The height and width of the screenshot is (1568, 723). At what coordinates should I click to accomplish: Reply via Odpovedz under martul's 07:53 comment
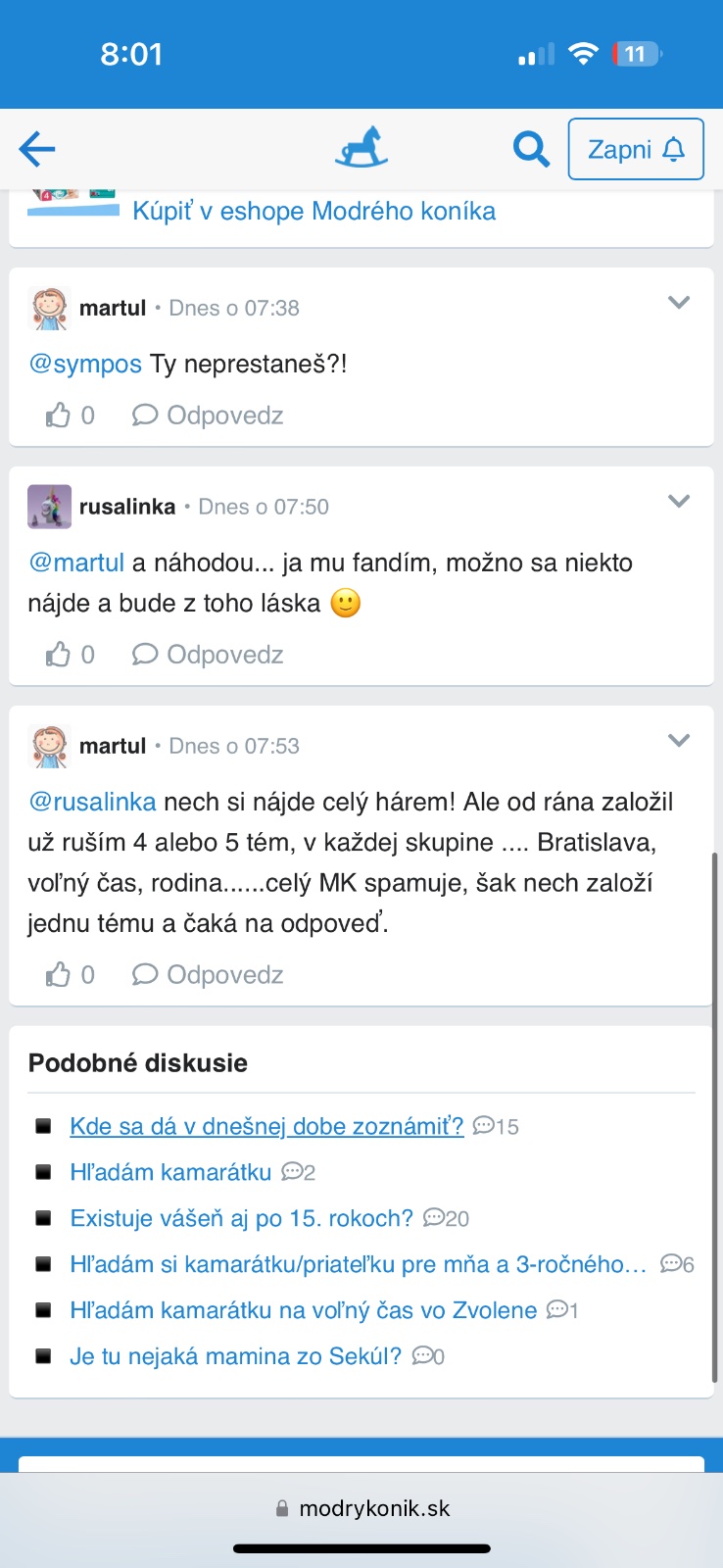[208, 975]
